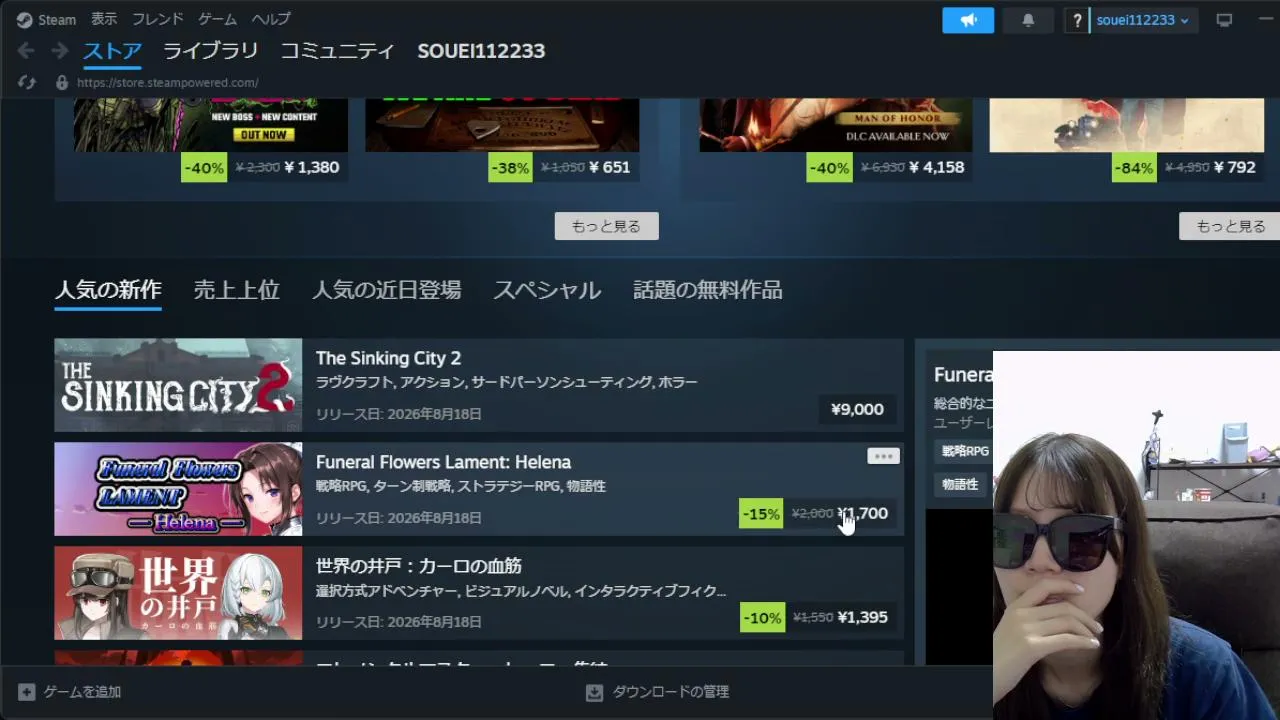Click the -15% discount badge
This screenshot has width=1280, height=720.
(761, 514)
